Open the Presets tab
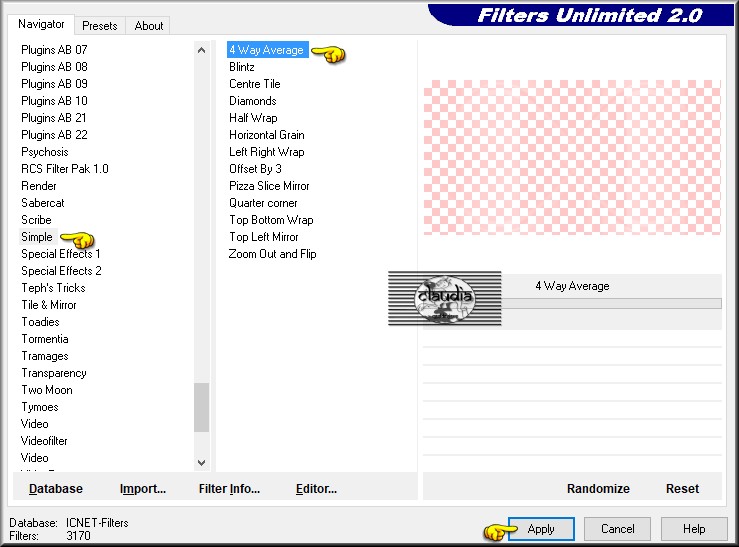739x547 pixels. 99,26
